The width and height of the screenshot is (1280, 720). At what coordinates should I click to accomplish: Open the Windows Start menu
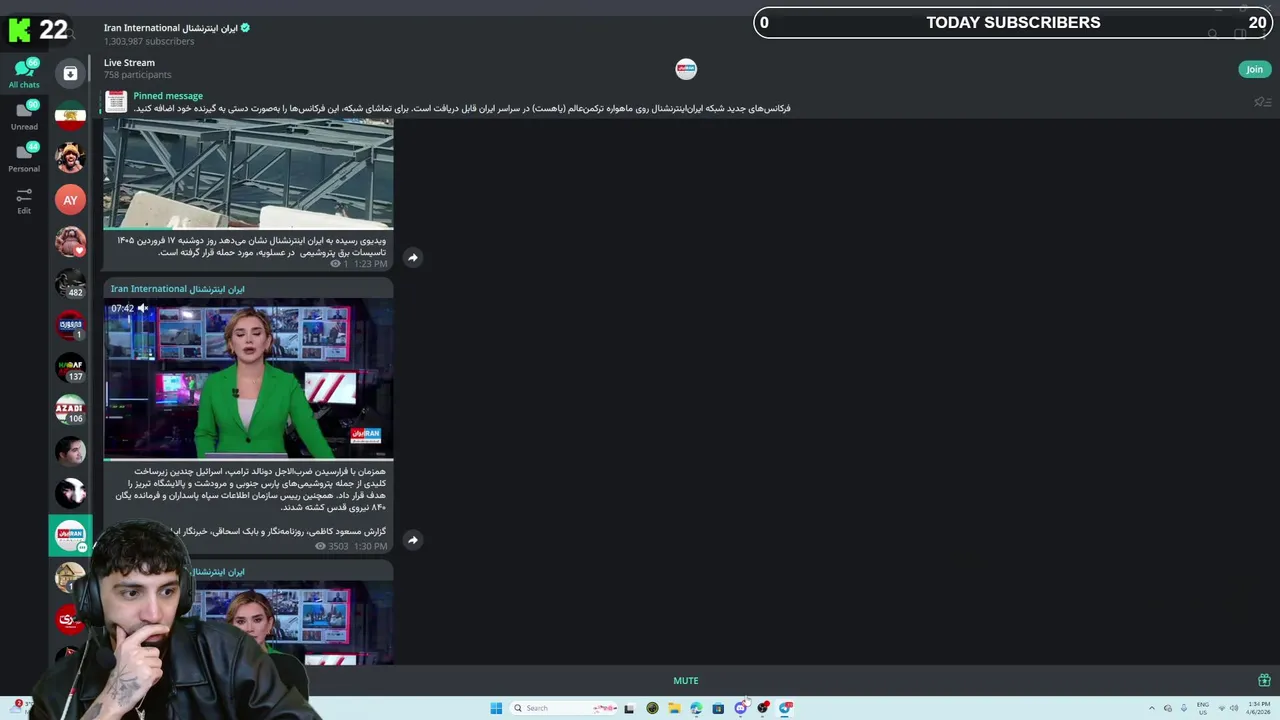[496, 708]
